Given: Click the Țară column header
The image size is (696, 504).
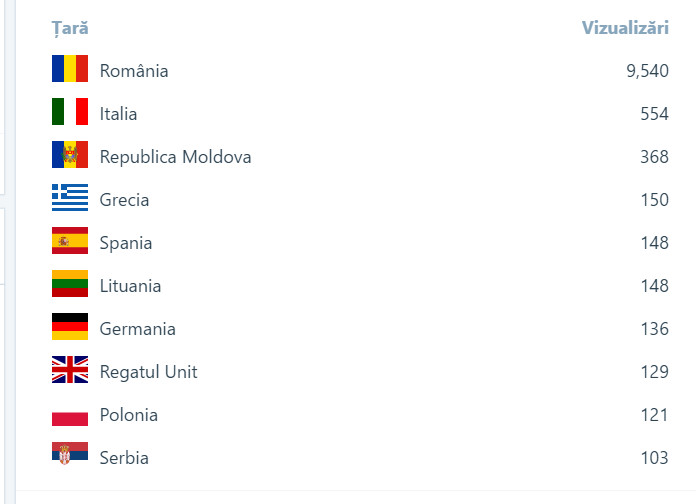Looking at the screenshot, I should (x=70, y=28).
